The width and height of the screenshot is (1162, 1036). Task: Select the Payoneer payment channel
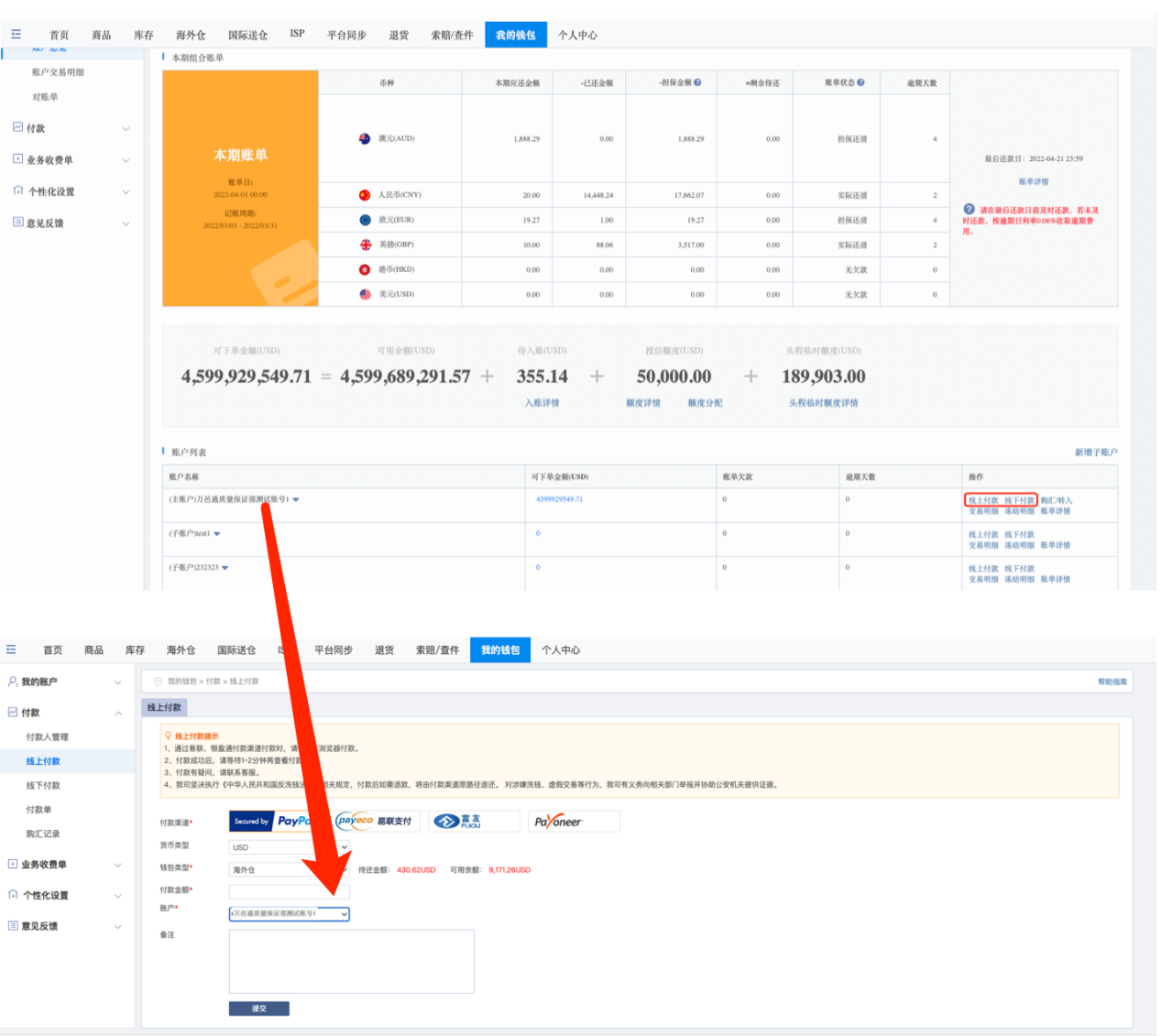tap(575, 821)
